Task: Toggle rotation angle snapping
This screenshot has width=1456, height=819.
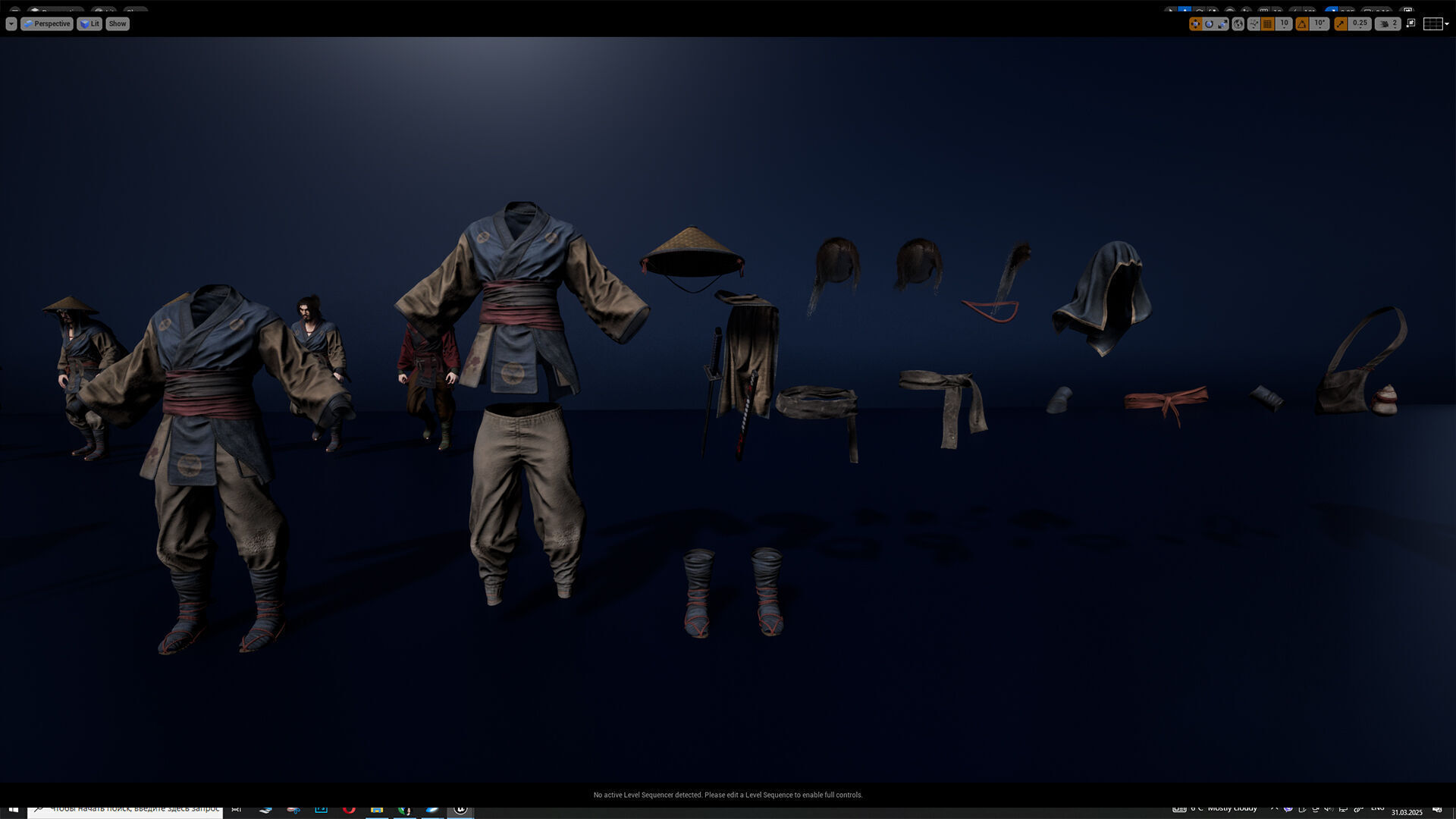Action: 1302,24
